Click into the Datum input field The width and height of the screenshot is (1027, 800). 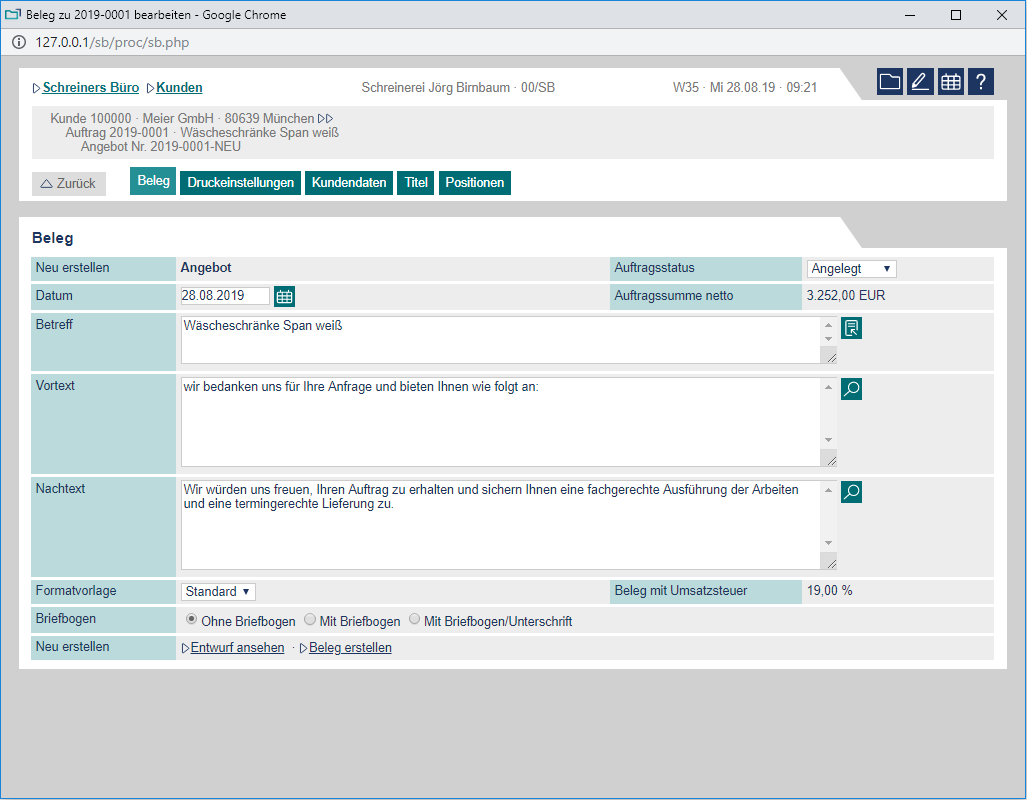[225, 296]
